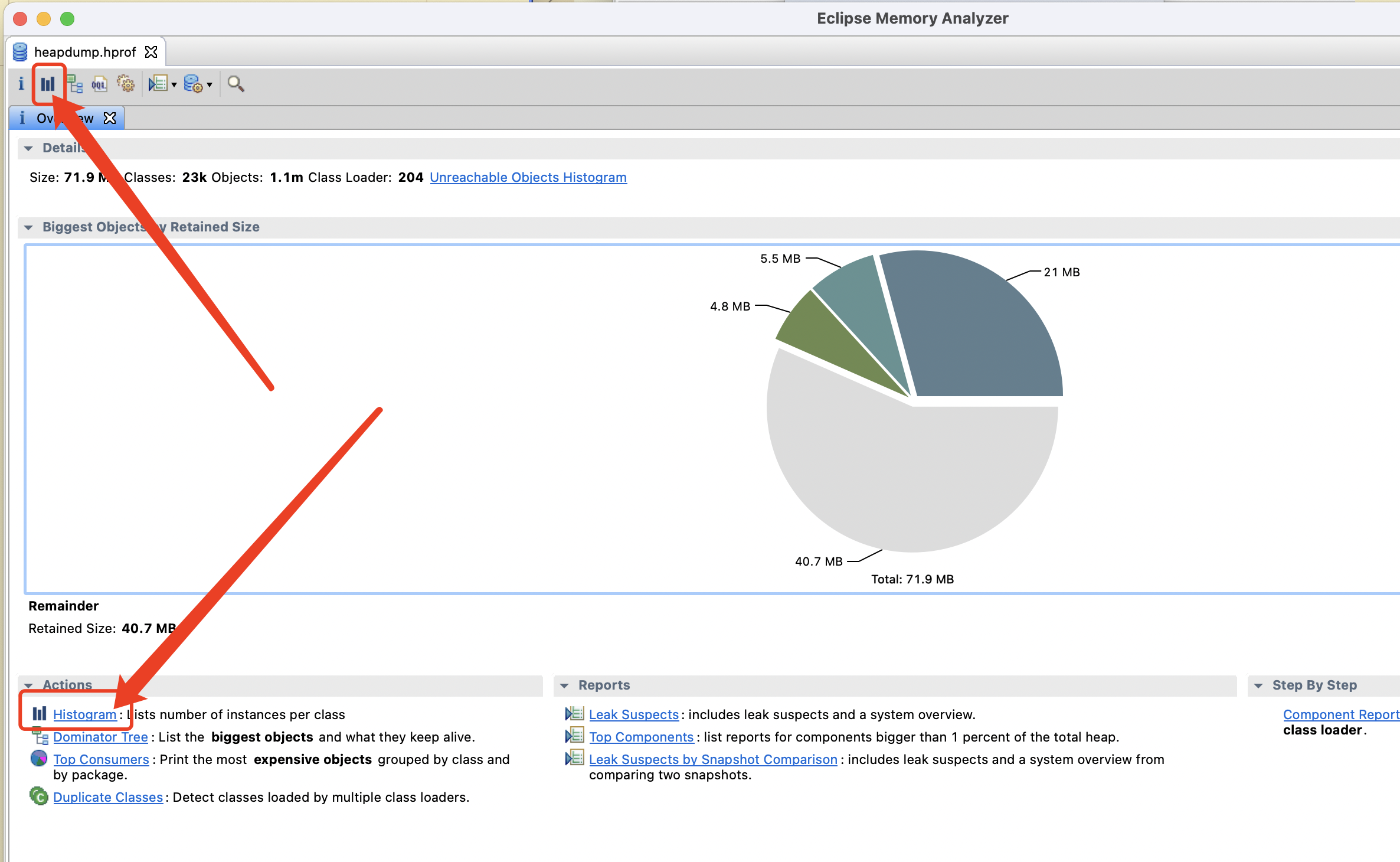
Task: Close the heapdump.hprof tab
Action: pos(151,52)
